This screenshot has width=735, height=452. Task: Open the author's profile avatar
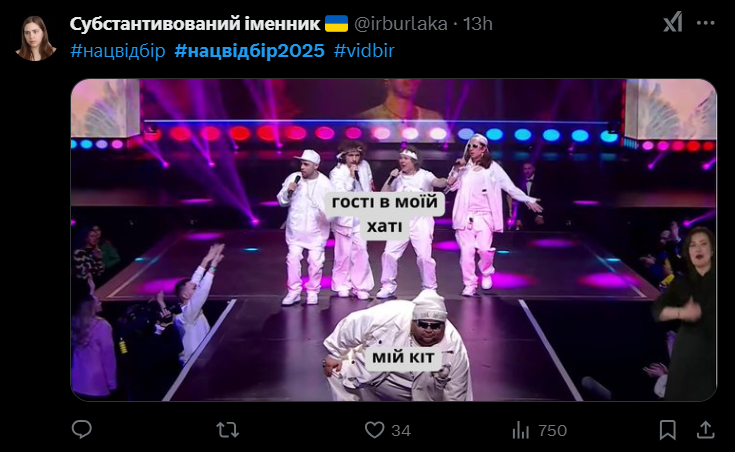coord(36,38)
